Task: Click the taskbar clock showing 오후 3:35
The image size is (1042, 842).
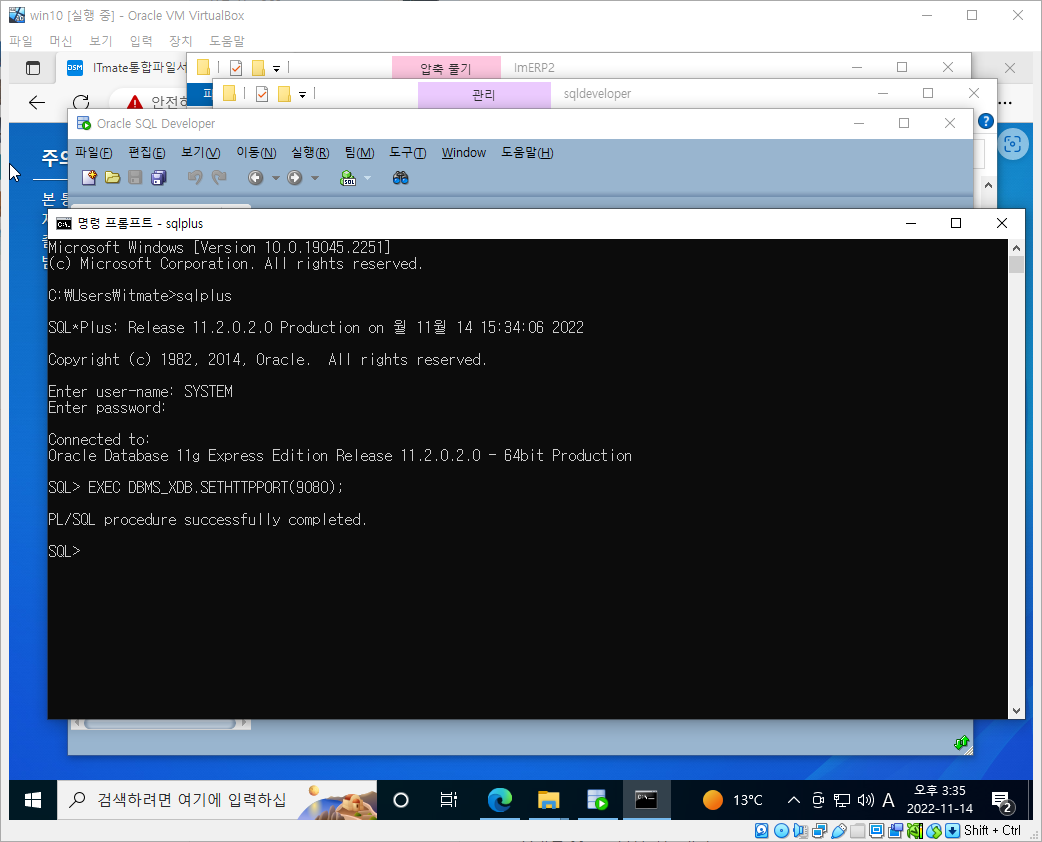Action: click(940, 799)
